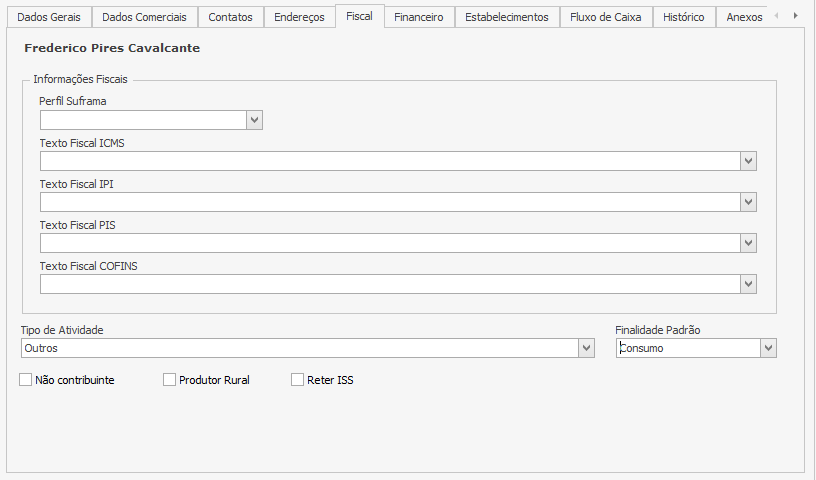The height and width of the screenshot is (480, 816).
Task: Open the Tipo de Atividade dropdown
Action: pos(587,348)
